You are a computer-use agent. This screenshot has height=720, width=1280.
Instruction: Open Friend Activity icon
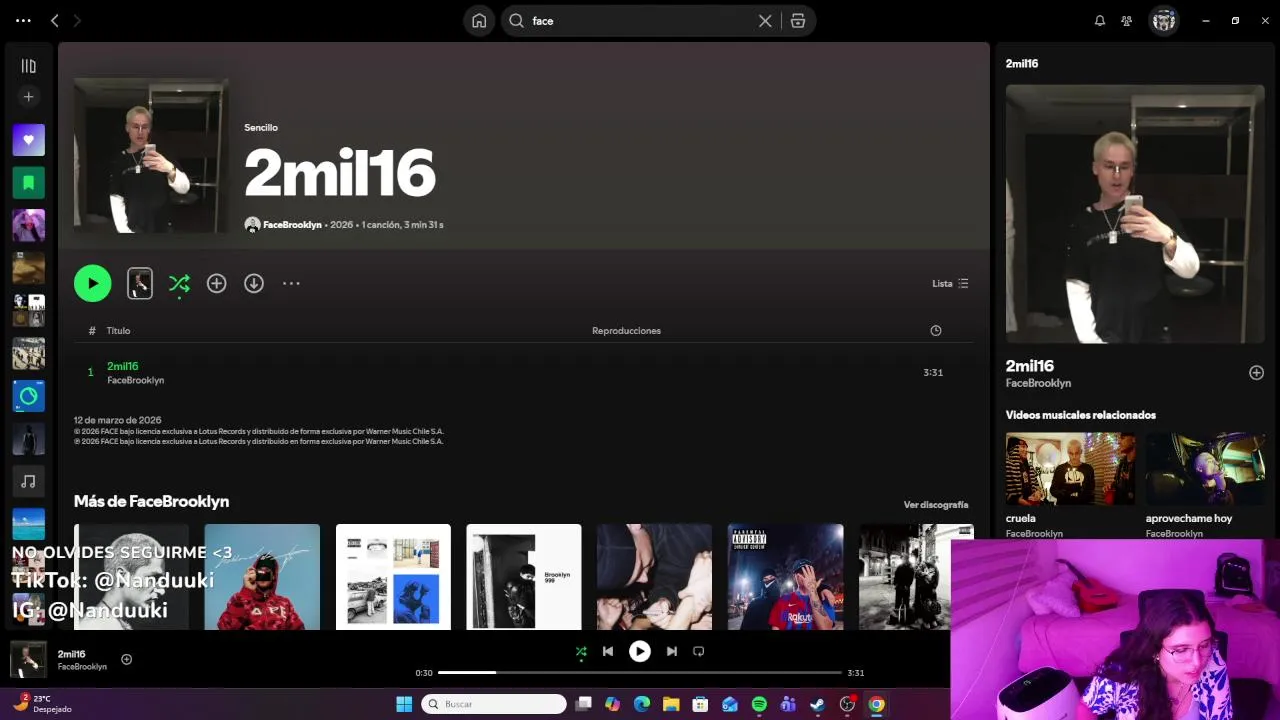click(x=1127, y=20)
